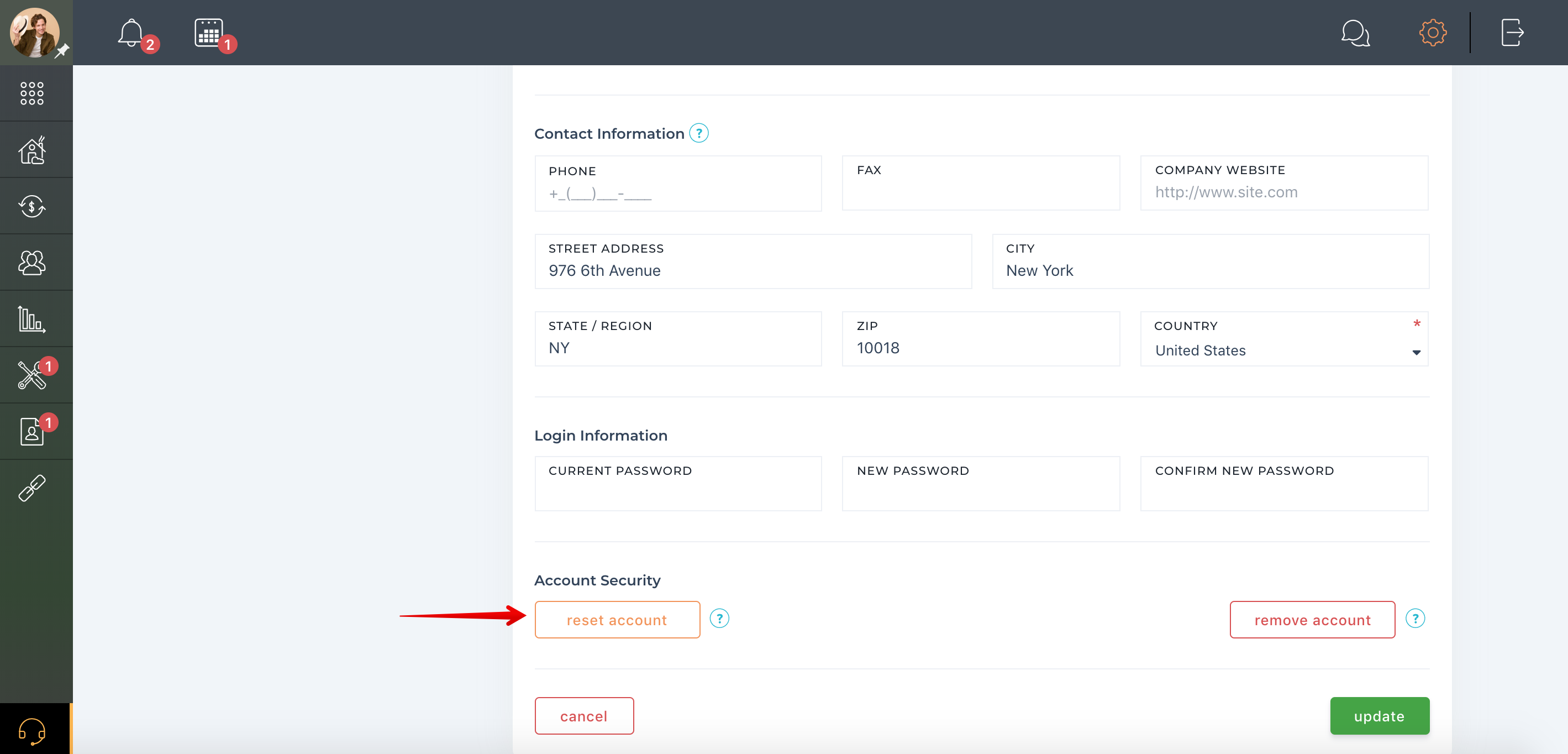Click the Street Address field
Image resolution: width=1568 pixels, height=754 pixels.
[x=753, y=262]
